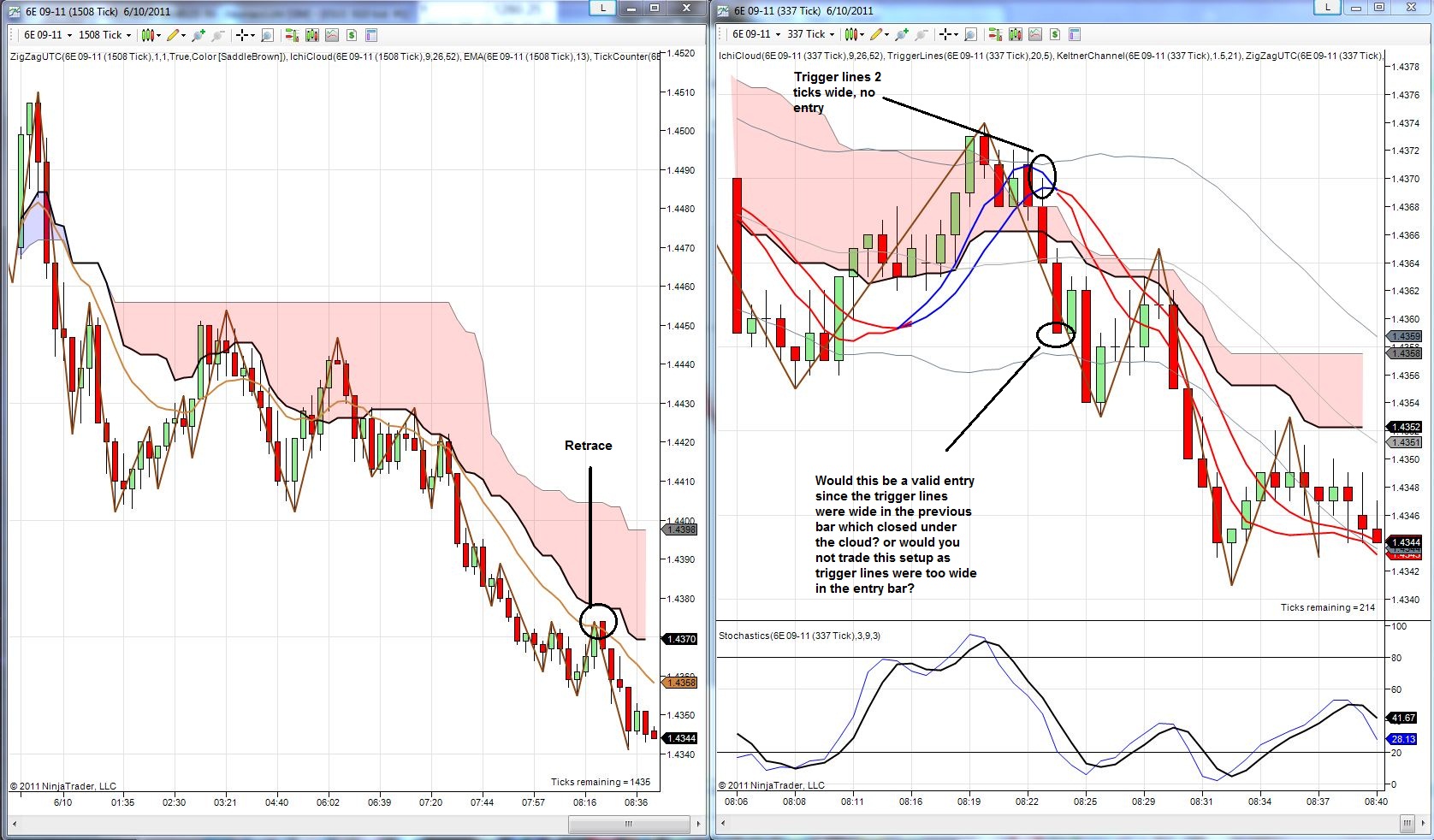This screenshot has width=1434, height=840.
Task: Click the 08:22 time label on right chart
Action: 1027,802
